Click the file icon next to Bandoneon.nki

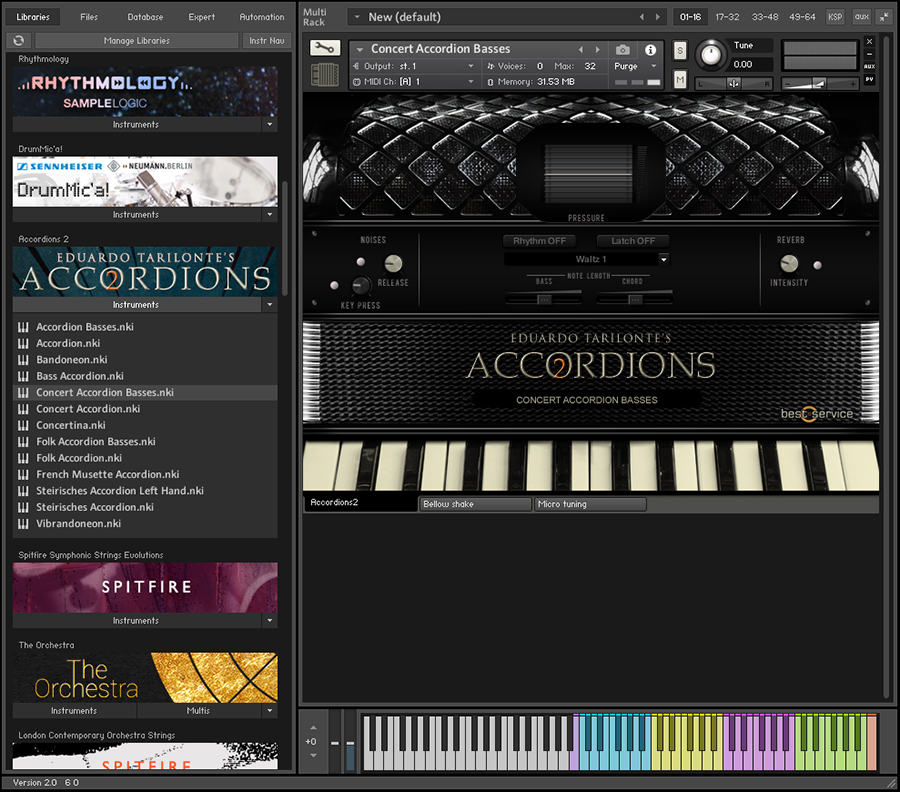[23, 360]
